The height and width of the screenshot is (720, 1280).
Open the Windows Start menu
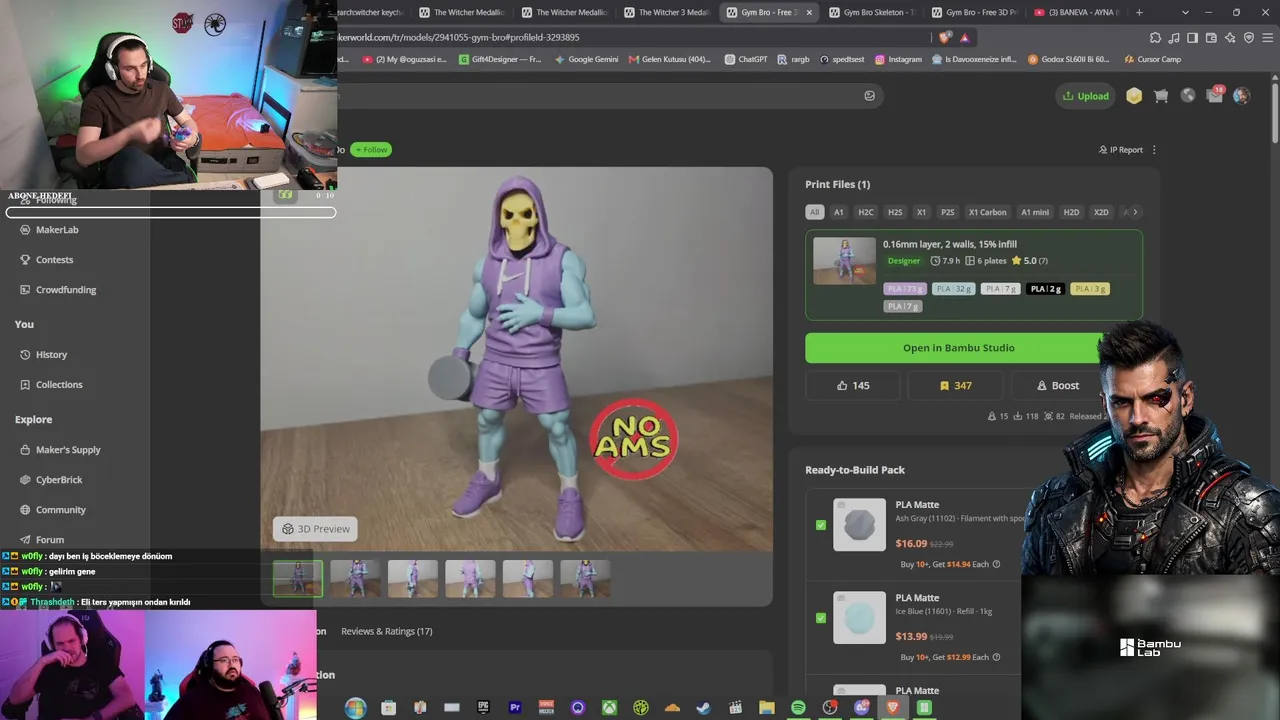pos(355,708)
